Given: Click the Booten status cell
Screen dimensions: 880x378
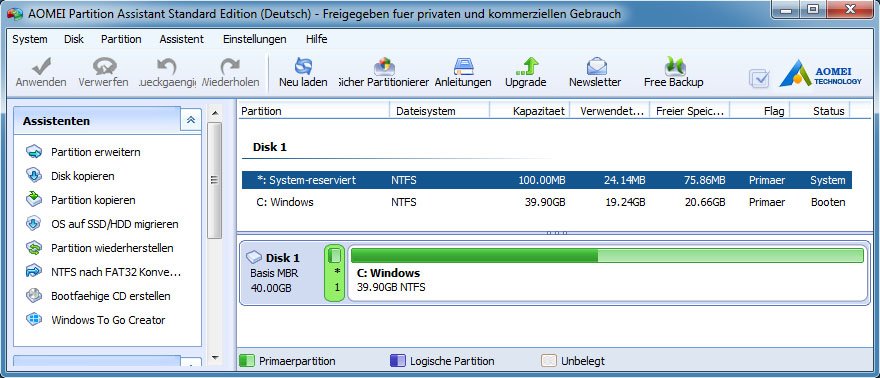Looking at the screenshot, I should pyautogui.click(x=828, y=202).
